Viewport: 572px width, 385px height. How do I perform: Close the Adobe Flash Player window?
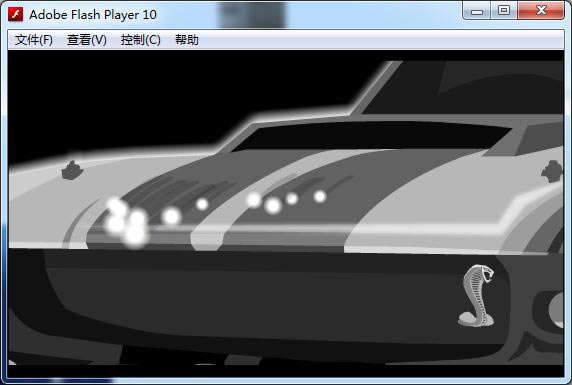pyautogui.click(x=541, y=11)
